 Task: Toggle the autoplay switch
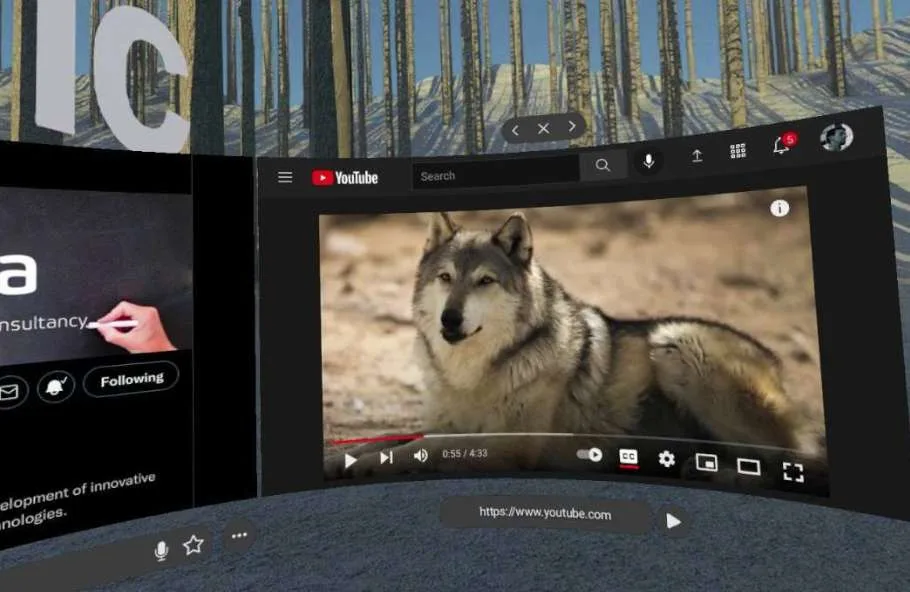coord(590,454)
